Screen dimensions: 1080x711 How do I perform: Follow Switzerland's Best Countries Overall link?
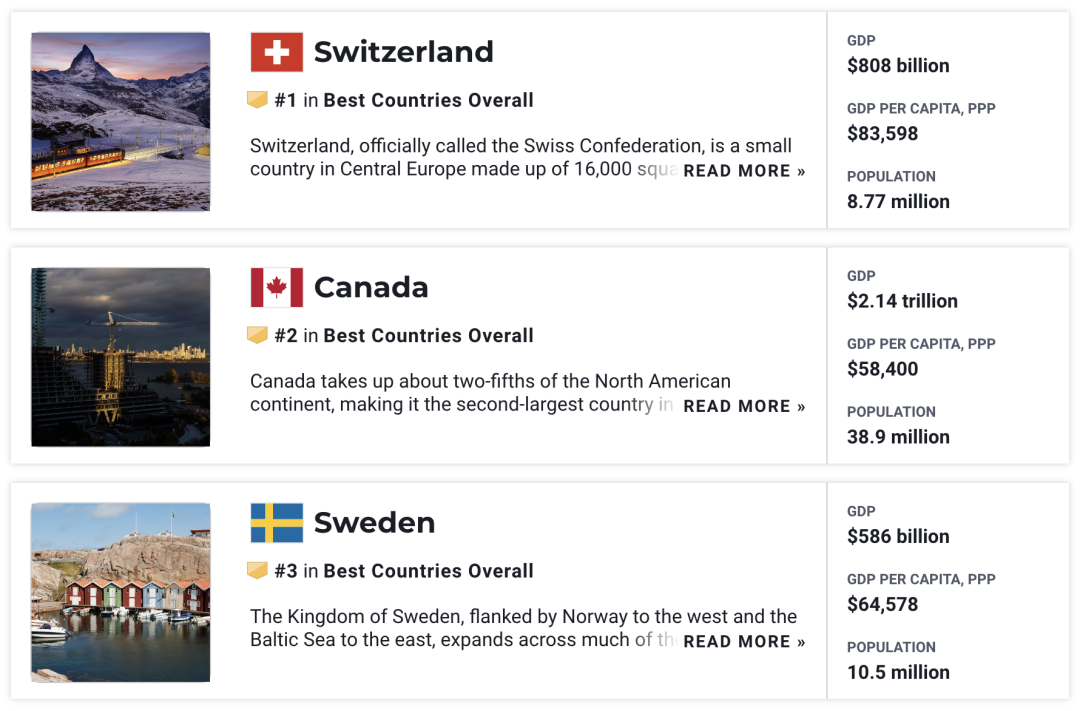tap(428, 100)
